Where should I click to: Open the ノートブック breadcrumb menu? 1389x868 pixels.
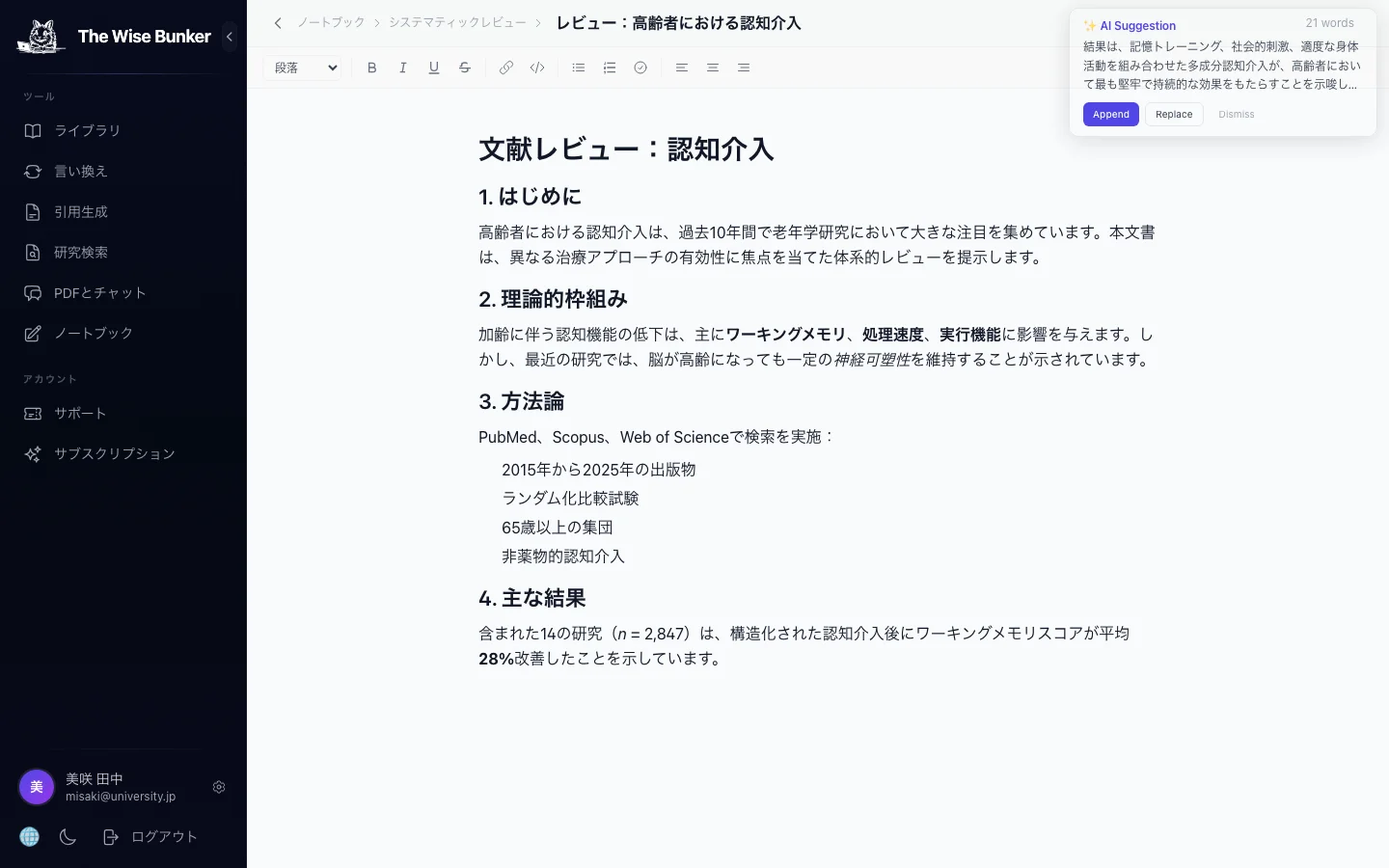click(331, 22)
